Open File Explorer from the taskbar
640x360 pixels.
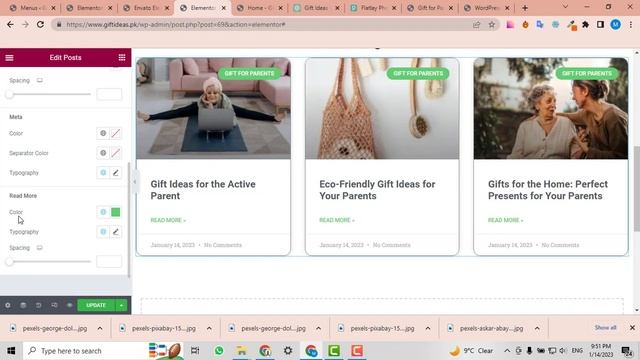[242, 351]
